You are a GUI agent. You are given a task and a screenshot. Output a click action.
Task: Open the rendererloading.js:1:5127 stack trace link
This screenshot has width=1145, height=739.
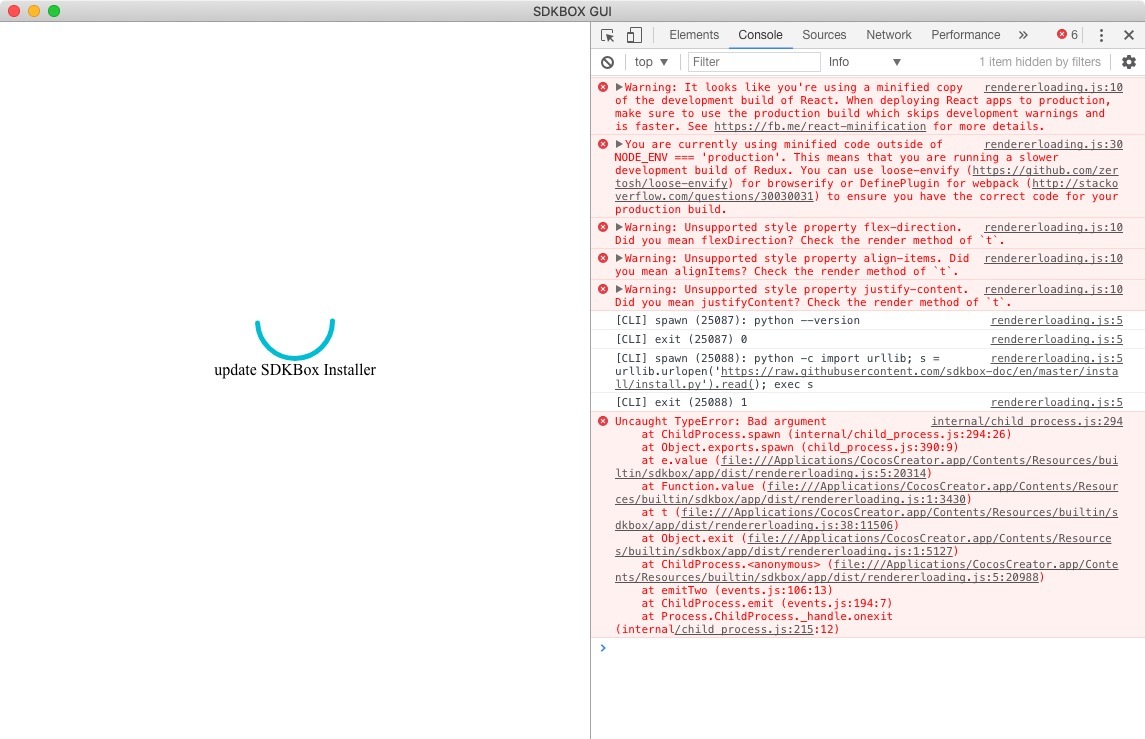(x=784, y=551)
